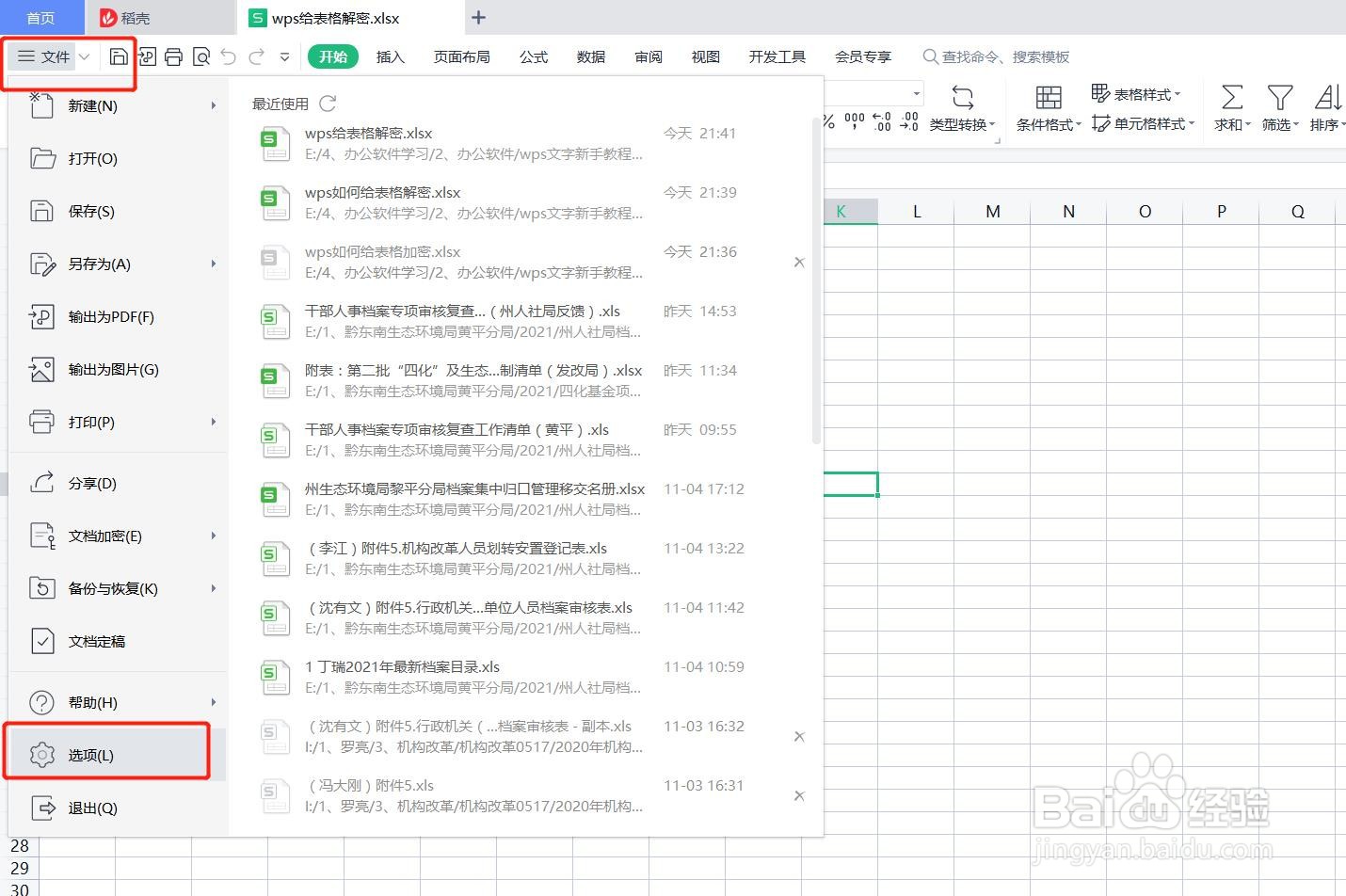Screen dimensions: 1346x896
Task: Click thousands separator format icon
Action: point(855,121)
